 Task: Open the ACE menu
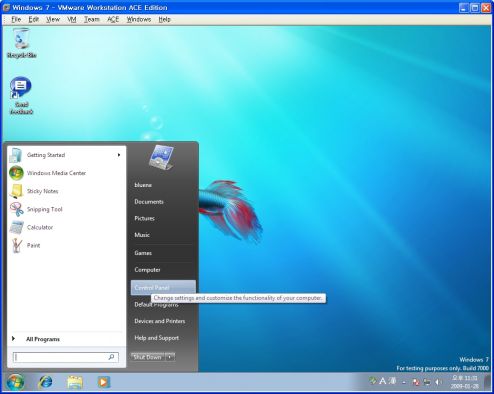point(113,19)
